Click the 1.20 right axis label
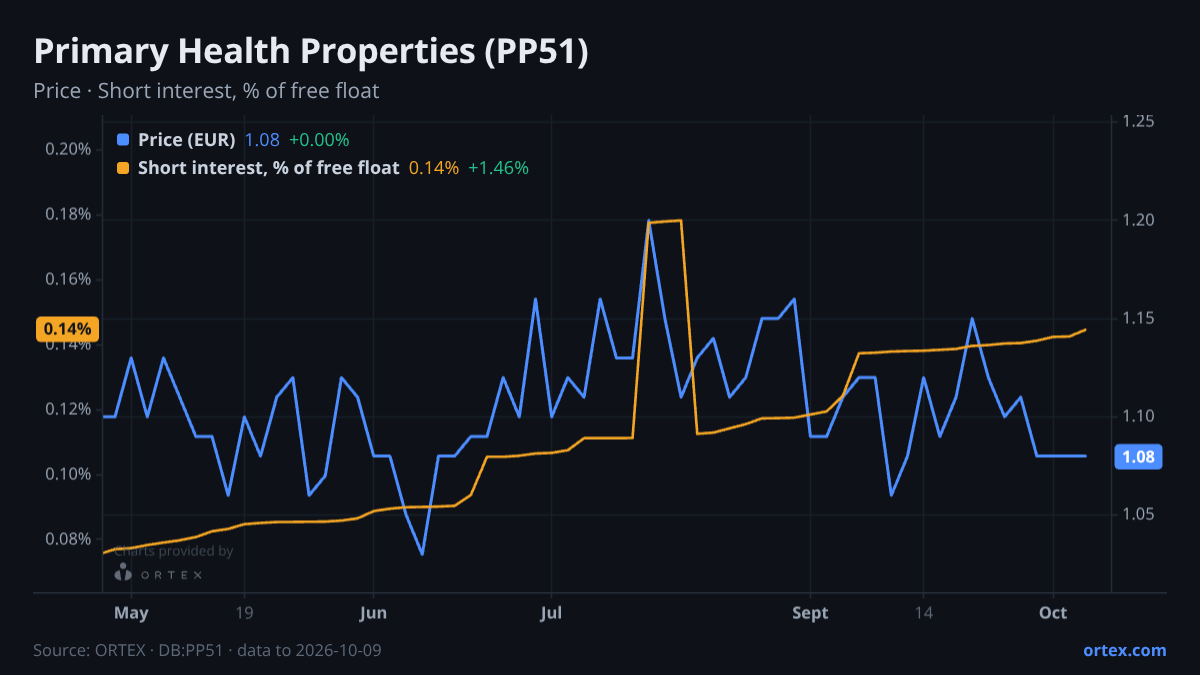This screenshot has height=675, width=1200. tap(1139, 219)
